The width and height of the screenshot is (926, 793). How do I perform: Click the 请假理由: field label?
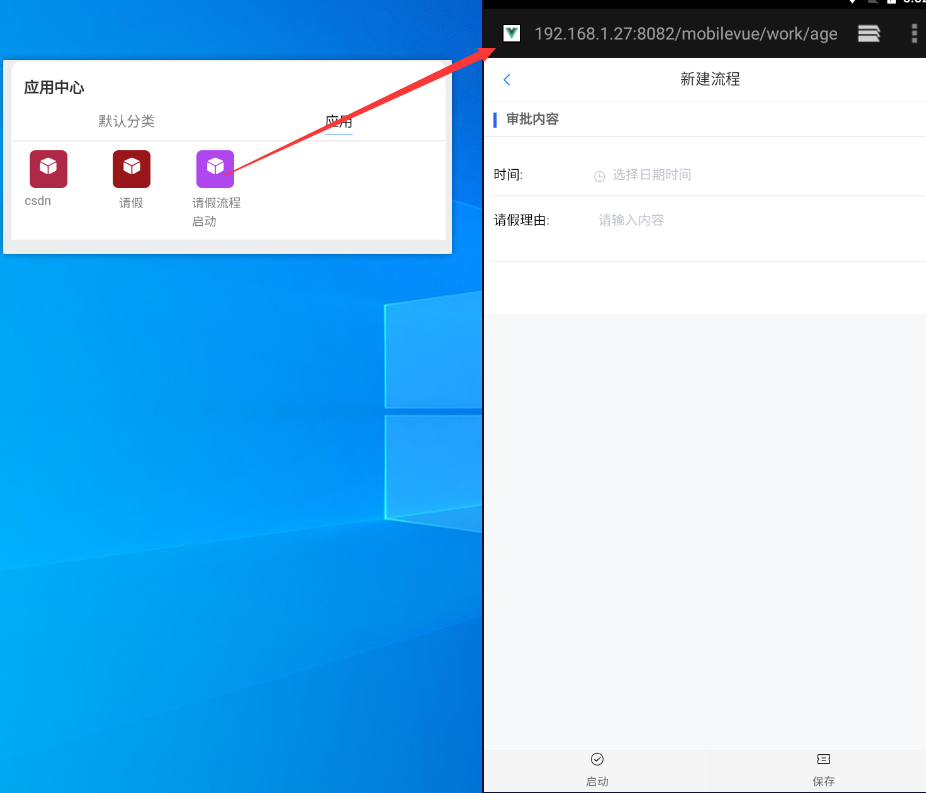[521, 220]
